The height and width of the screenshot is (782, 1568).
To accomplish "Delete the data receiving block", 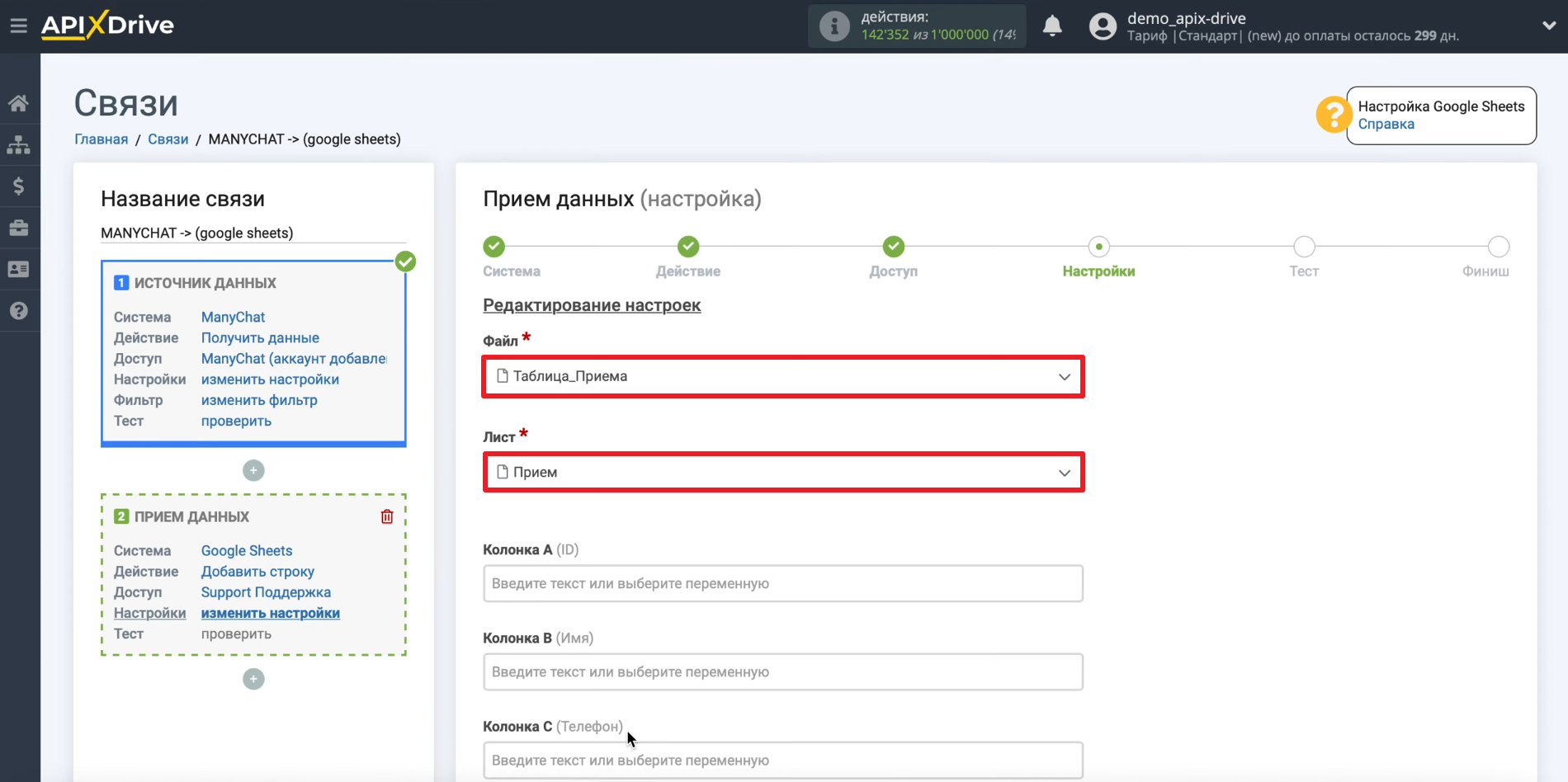I will tap(387, 516).
